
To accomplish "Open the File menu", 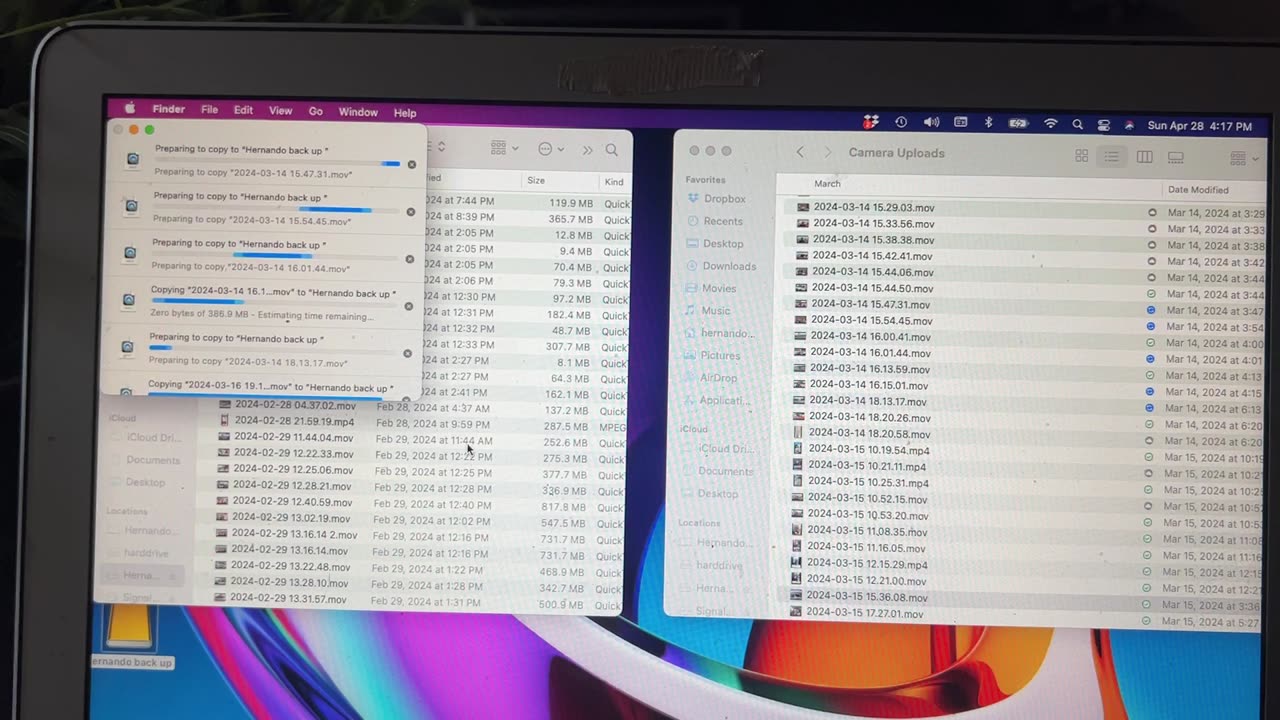I will coord(209,110).
